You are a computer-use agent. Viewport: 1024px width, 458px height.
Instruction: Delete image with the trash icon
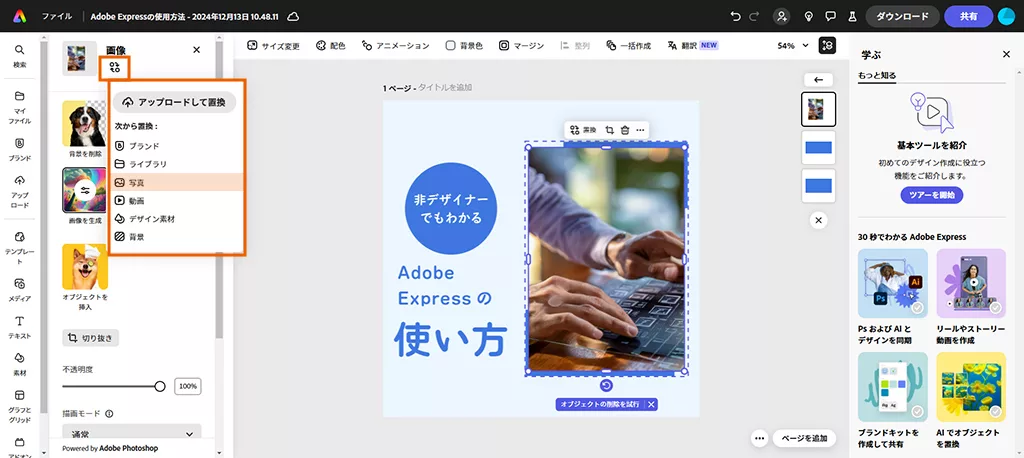click(x=625, y=130)
